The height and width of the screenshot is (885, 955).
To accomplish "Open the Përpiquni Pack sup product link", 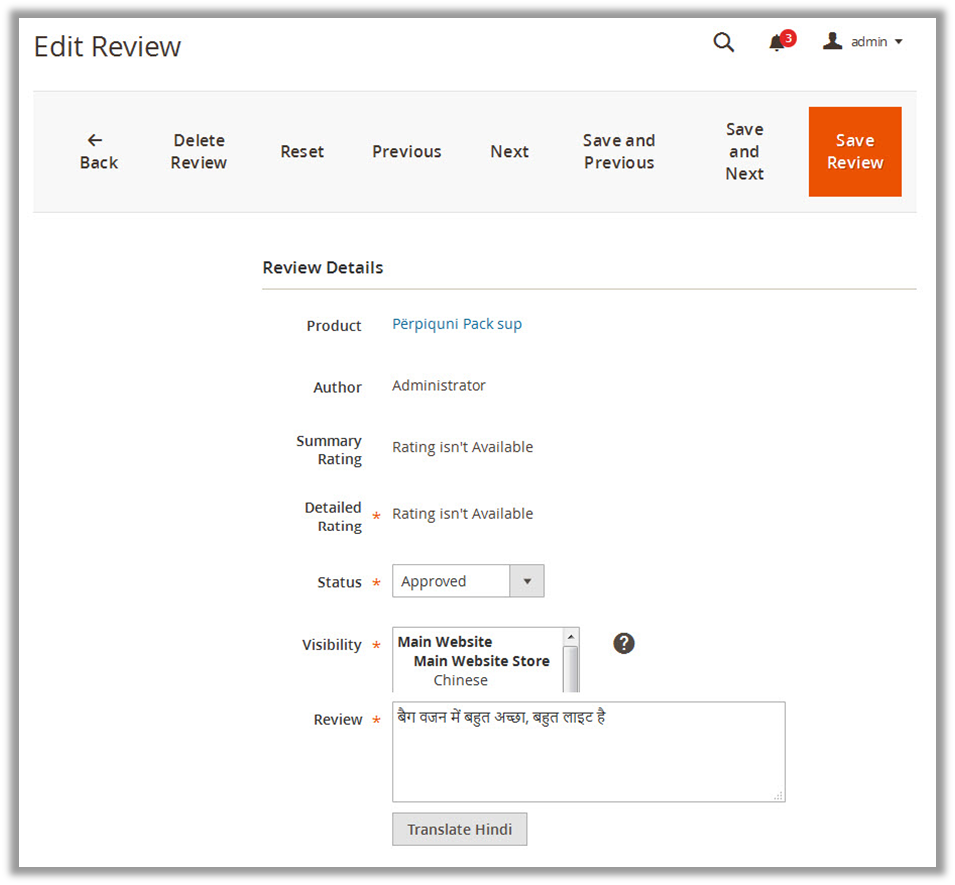I will 457,324.
